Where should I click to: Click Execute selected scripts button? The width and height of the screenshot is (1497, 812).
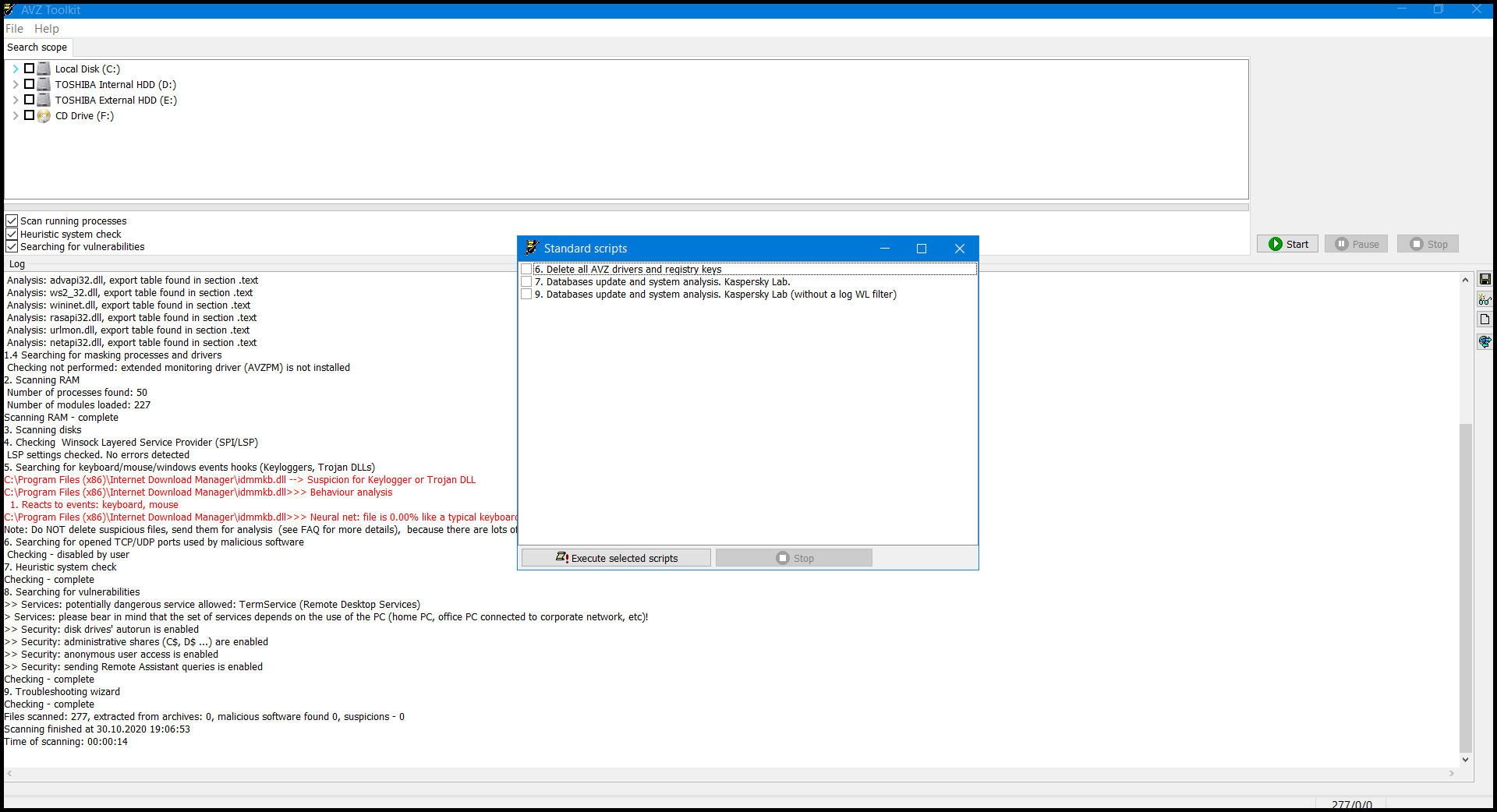[x=616, y=558]
